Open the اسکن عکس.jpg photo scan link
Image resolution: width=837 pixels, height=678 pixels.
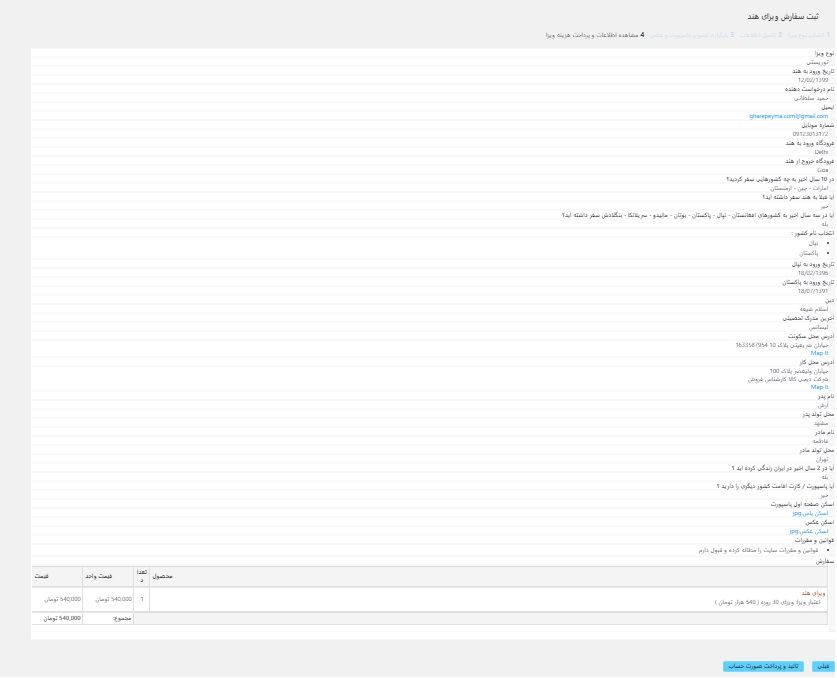809,532
